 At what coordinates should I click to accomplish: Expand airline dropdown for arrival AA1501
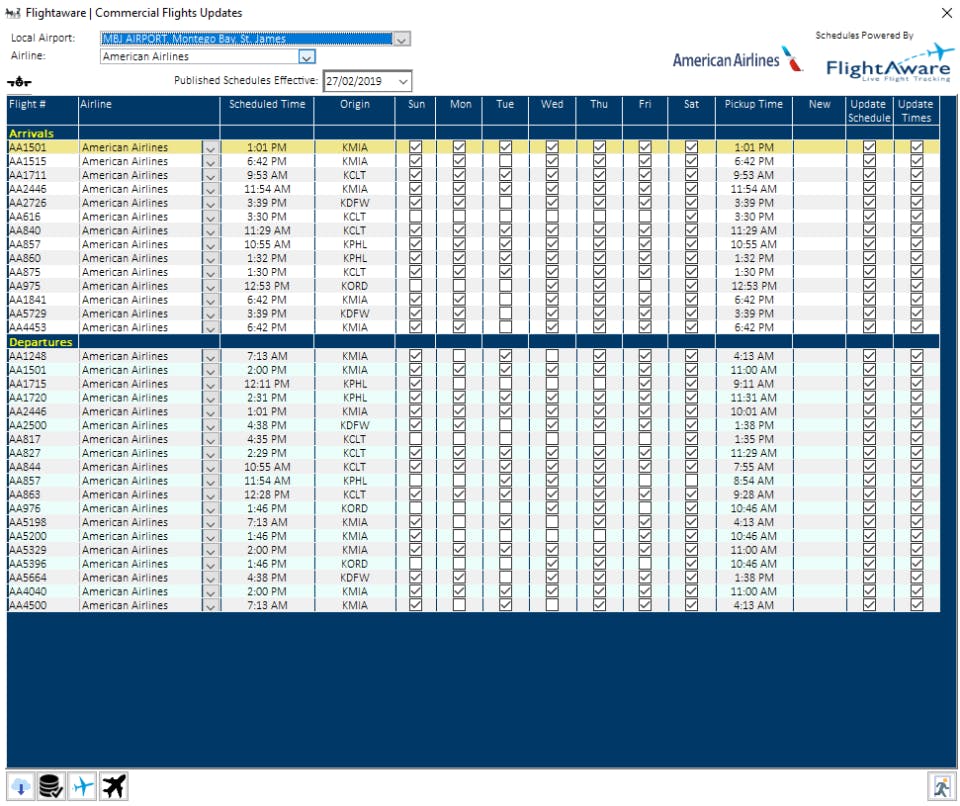[210, 148]
